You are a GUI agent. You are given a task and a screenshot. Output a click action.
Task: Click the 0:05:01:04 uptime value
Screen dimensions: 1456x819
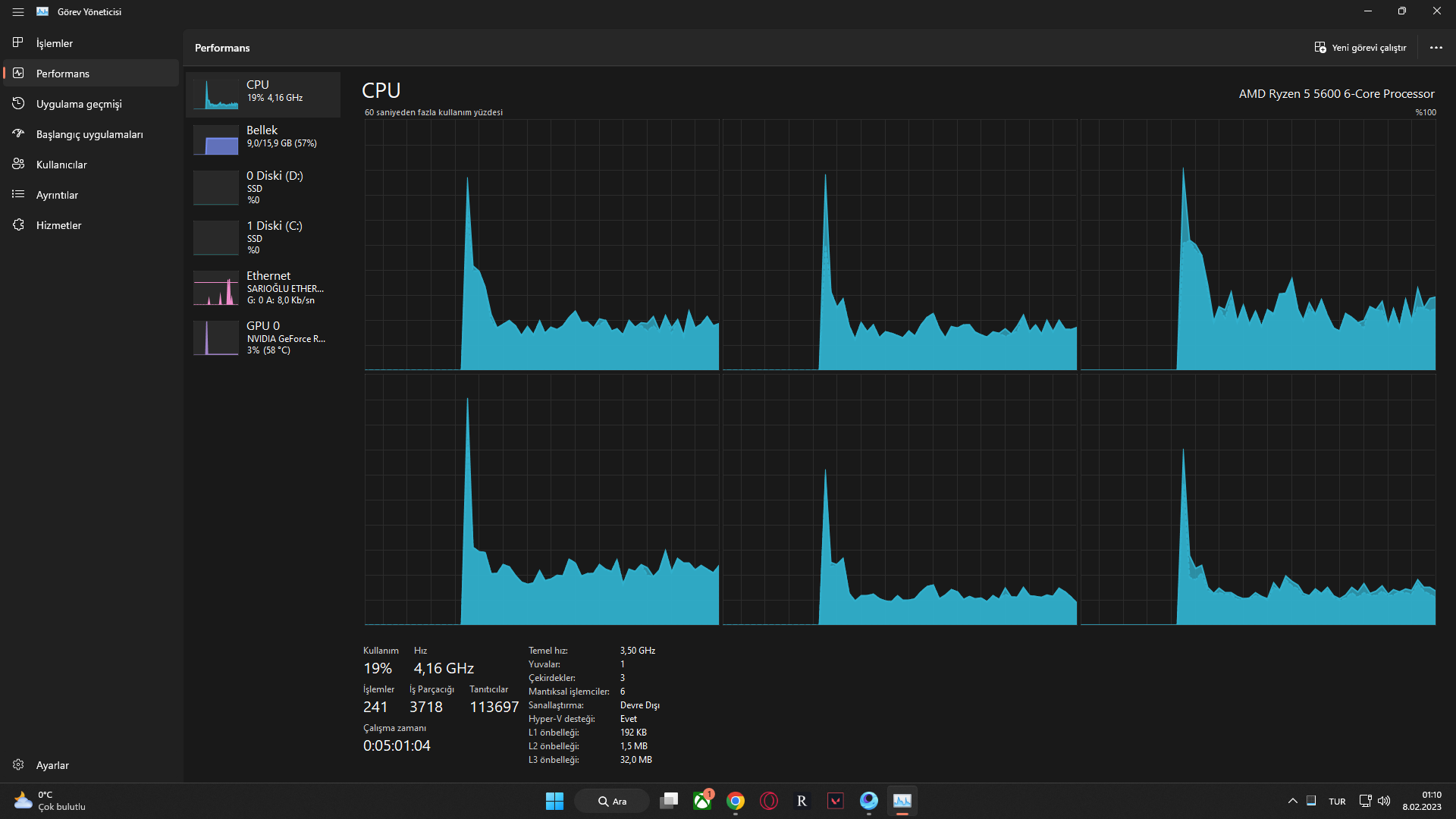coord(397,745)
